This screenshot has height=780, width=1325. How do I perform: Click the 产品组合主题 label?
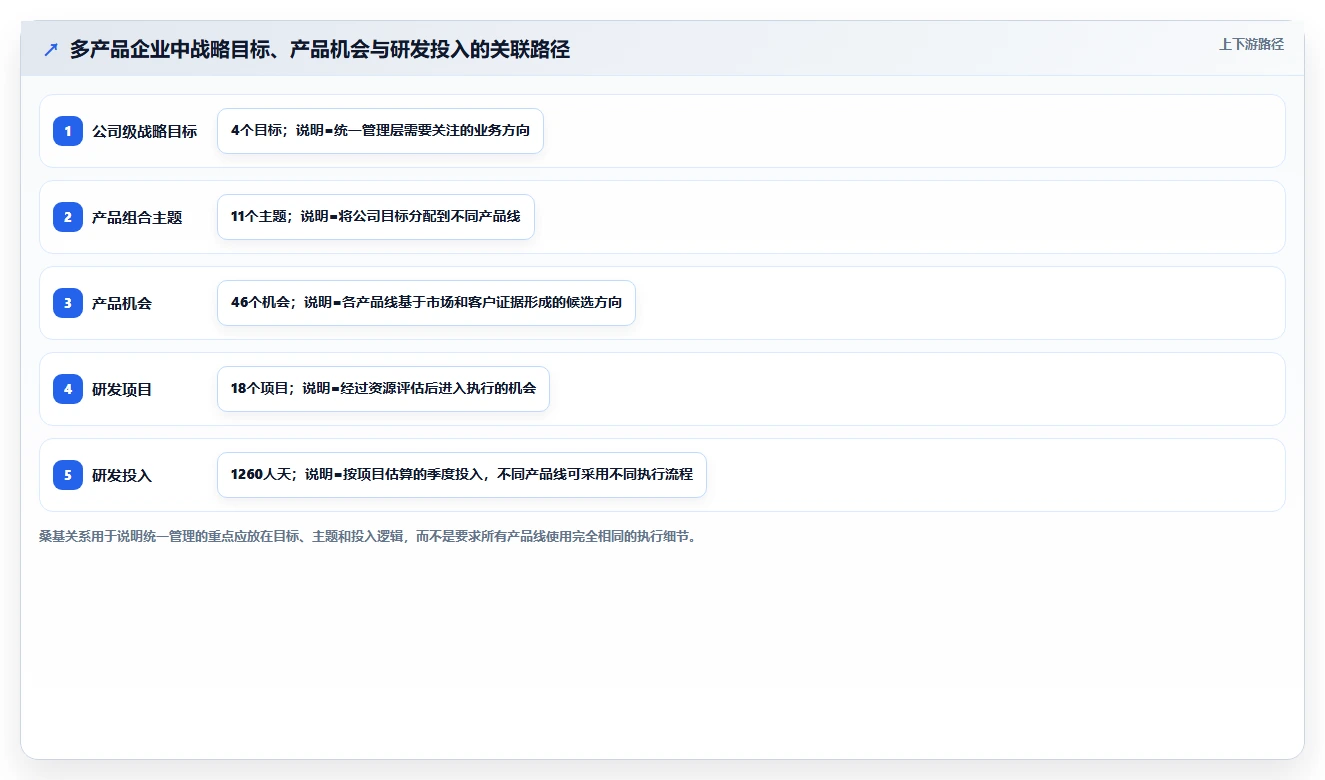[137, 217]
